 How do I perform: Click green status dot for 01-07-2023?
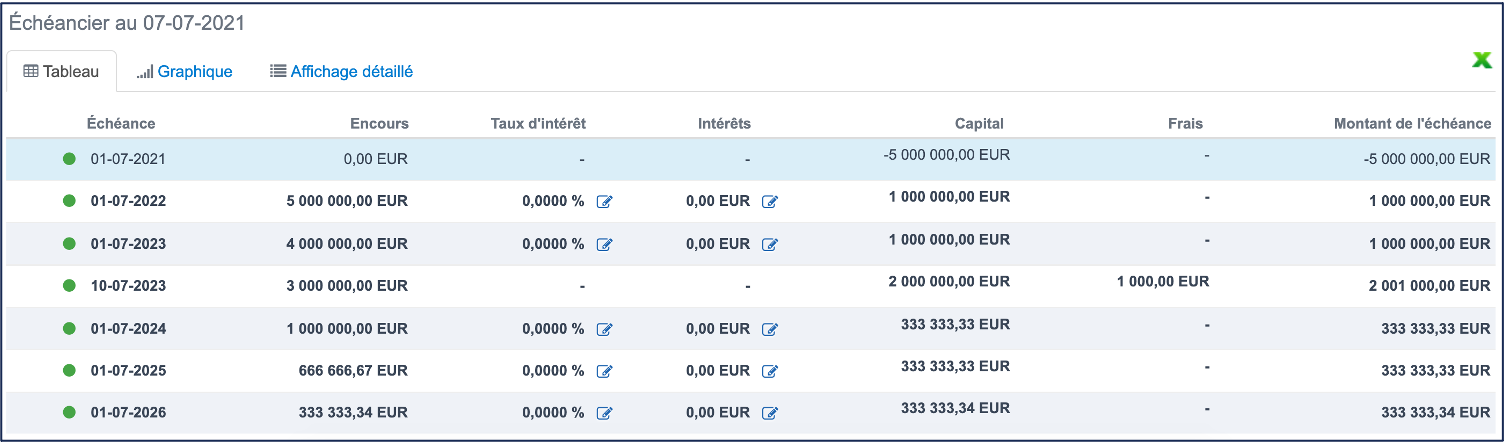(x=69, y=243)
